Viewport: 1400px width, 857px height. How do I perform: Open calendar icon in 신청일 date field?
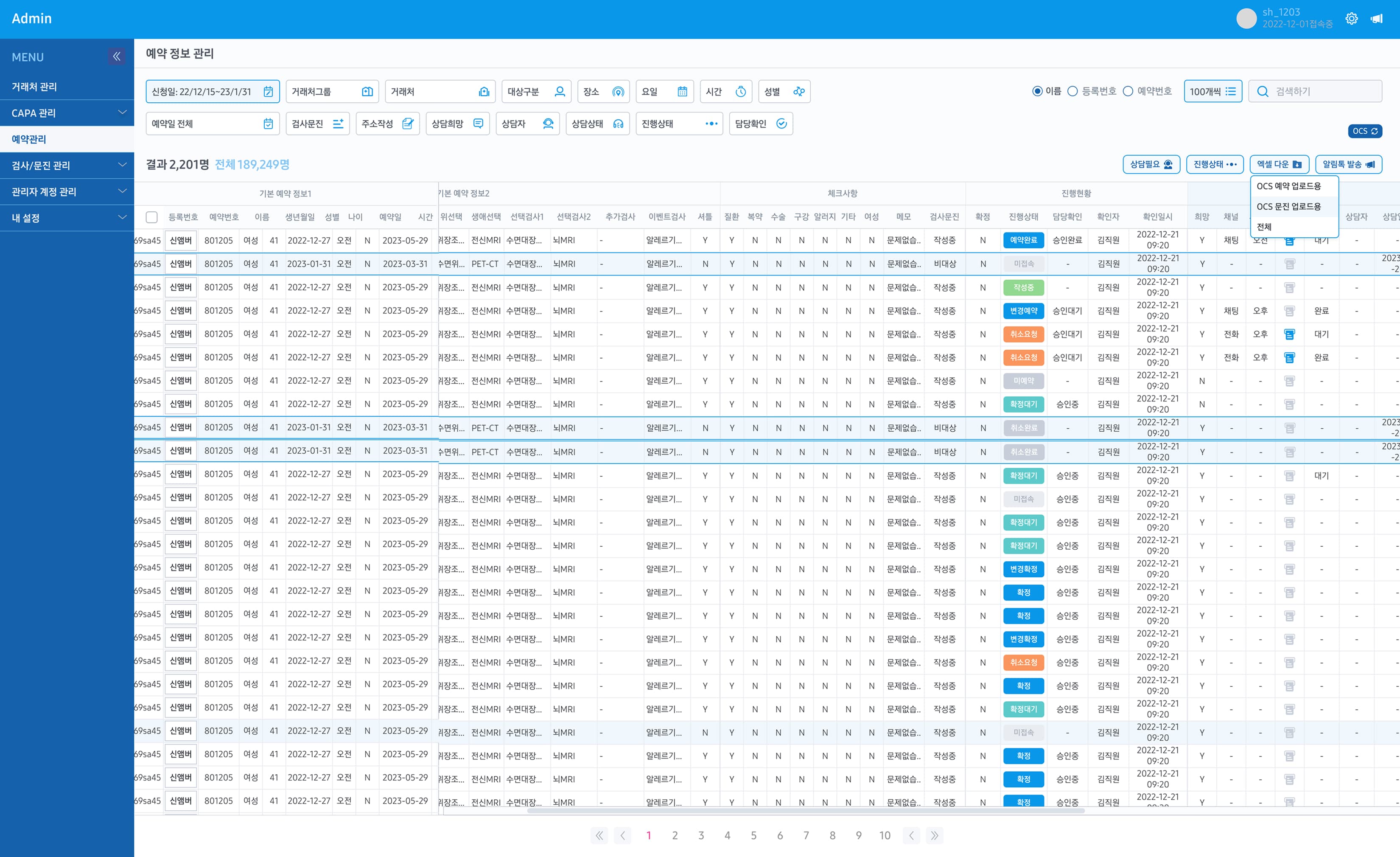[268, 92]
